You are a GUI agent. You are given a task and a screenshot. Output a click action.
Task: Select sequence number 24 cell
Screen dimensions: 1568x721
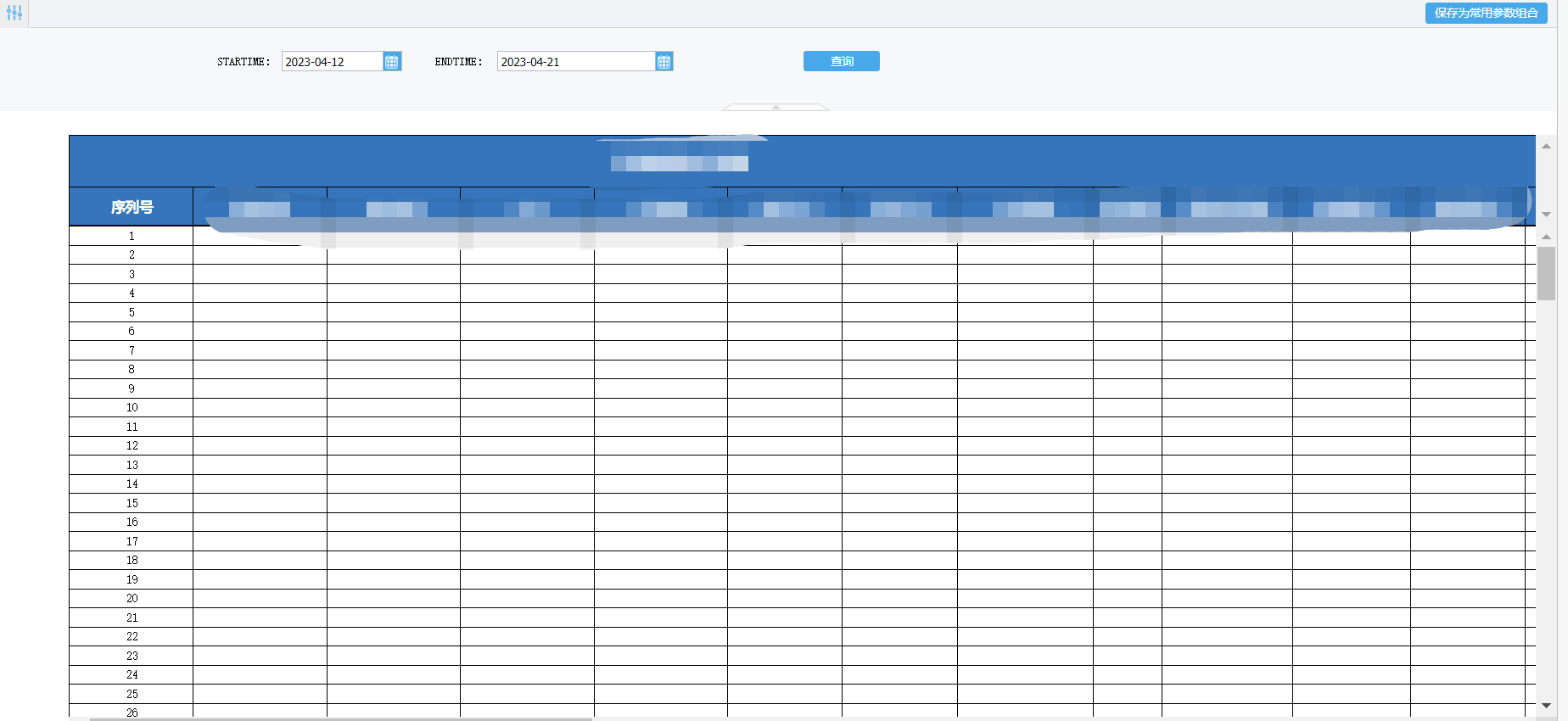[132, 674]
